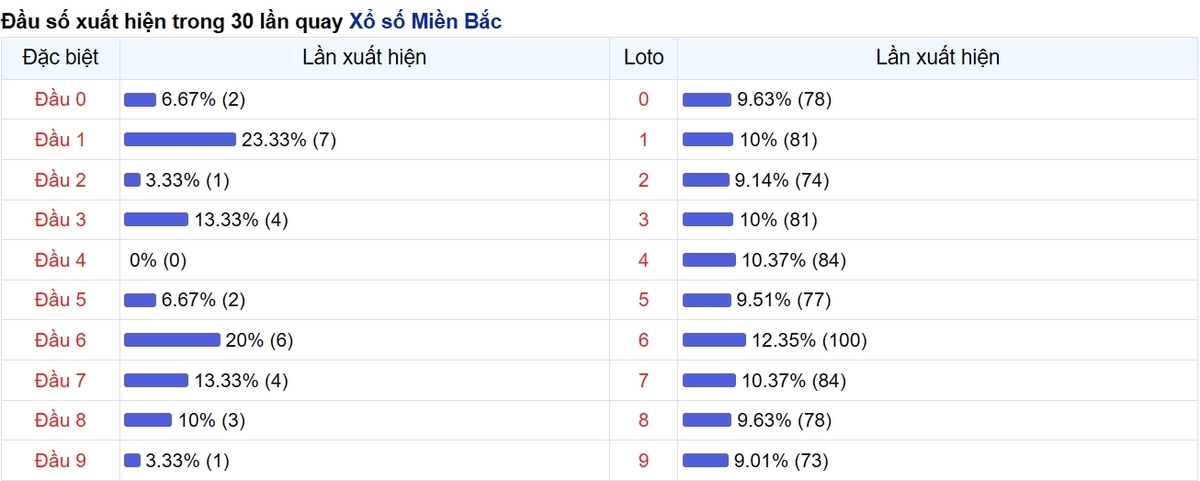1200x481 pixels.
Task: Select the Đầu 7 row label
Action: pyautogui.click(x=60, y=380)
